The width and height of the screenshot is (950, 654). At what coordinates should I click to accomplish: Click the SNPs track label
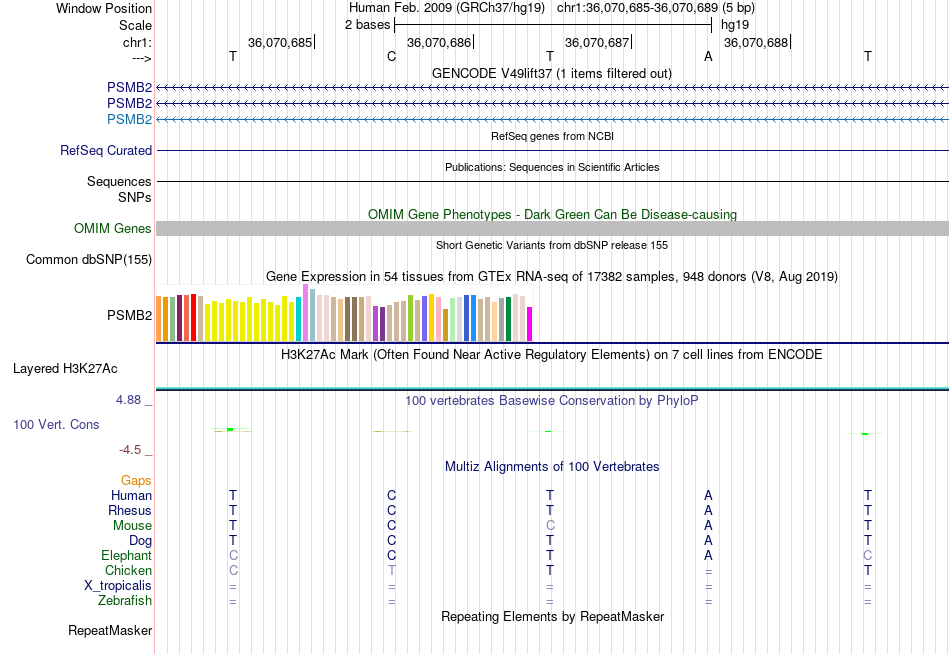click(x=135, y=197)
